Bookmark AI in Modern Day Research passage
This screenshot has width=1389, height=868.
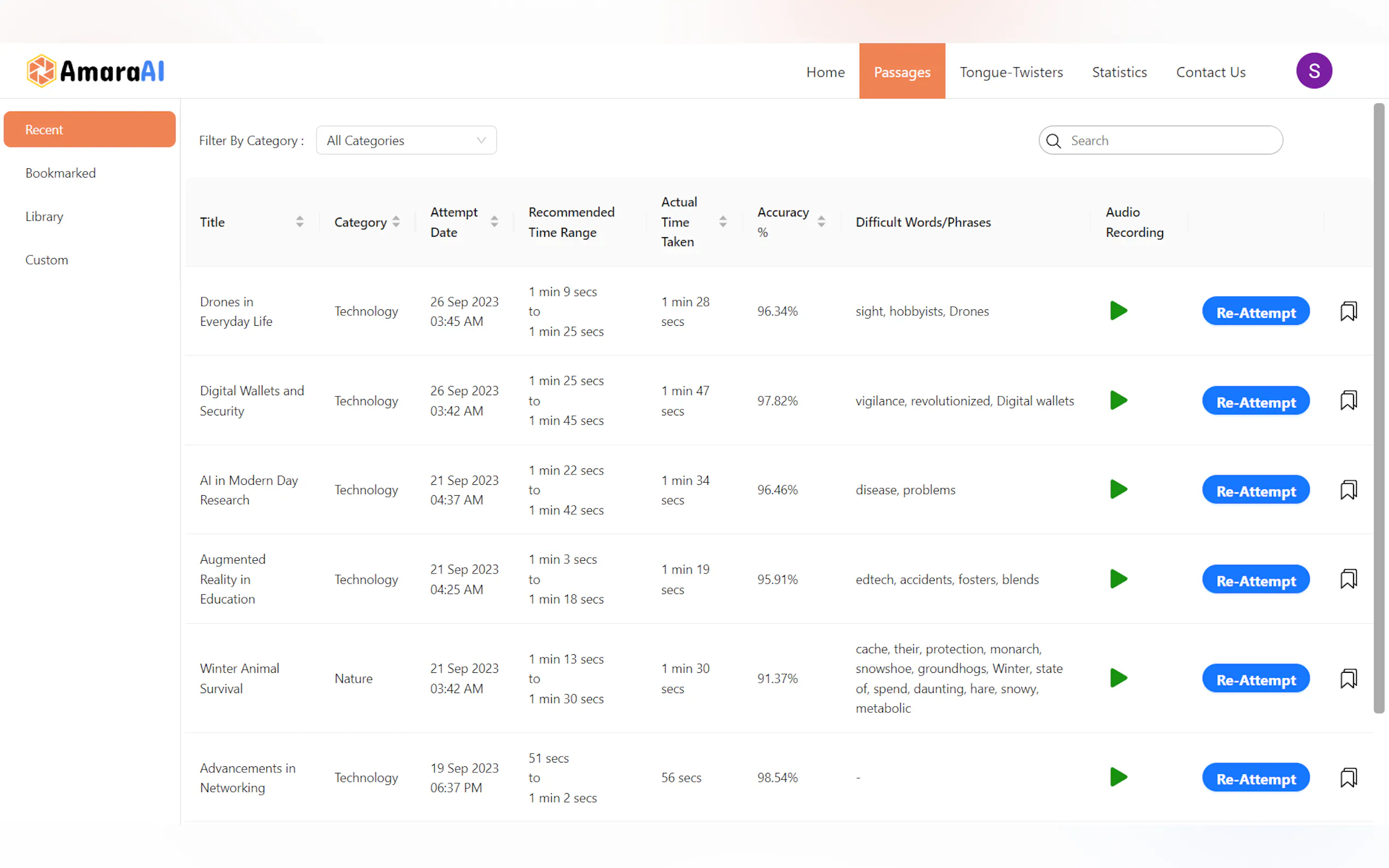pos(1347,490)
